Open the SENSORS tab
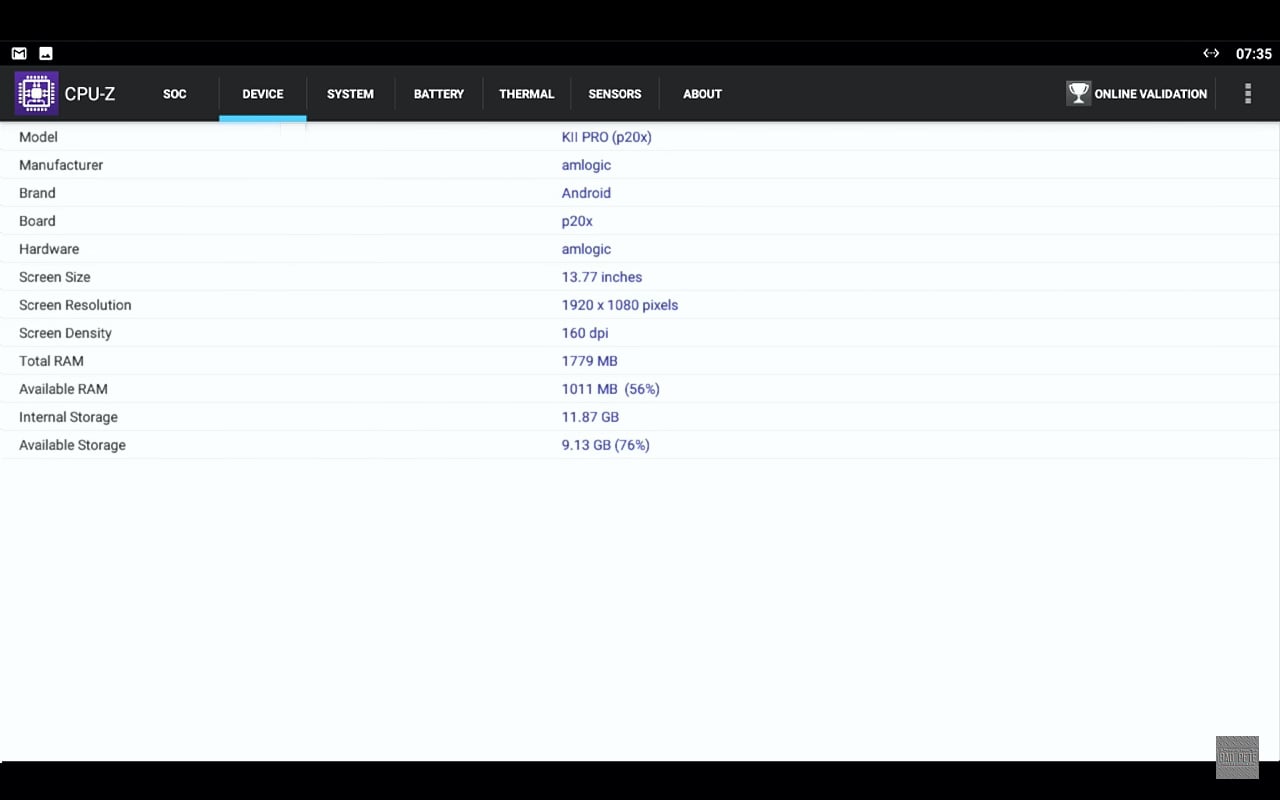1280x800 pixels. coord(615,94)
